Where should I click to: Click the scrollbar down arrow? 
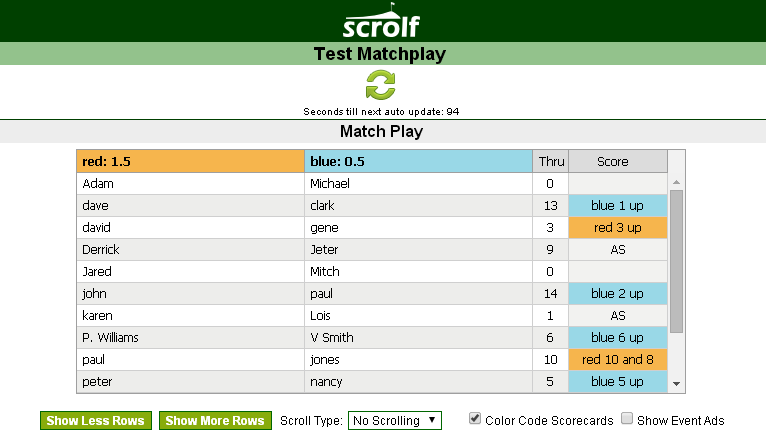coord(676,384)
